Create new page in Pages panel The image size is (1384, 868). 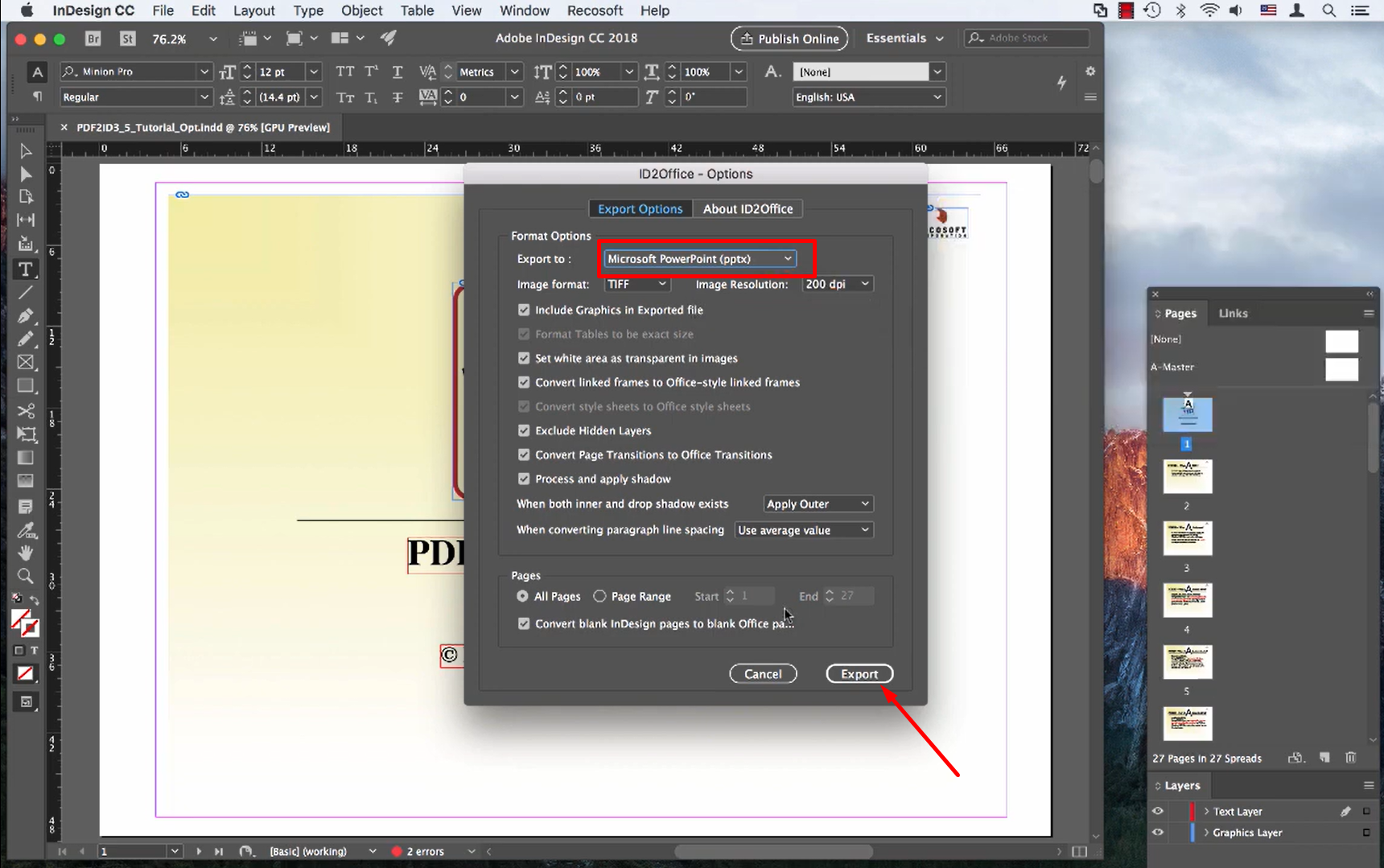1324,758
